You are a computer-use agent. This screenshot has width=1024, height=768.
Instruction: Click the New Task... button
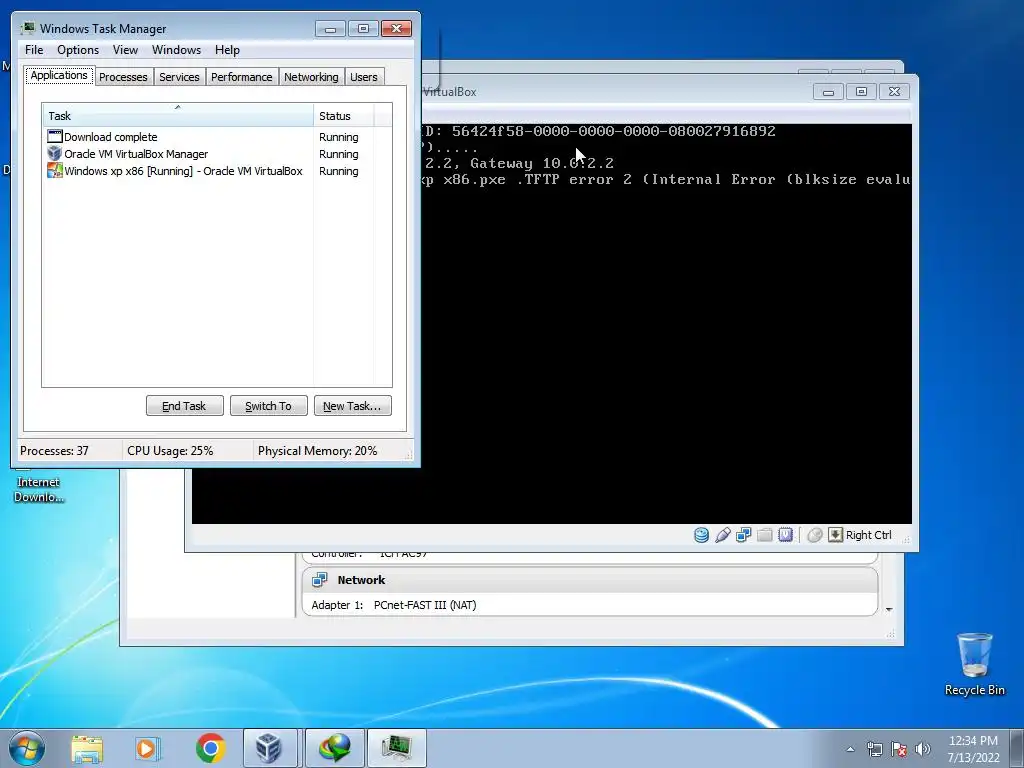pyautogui.click(x=353, y=406)
